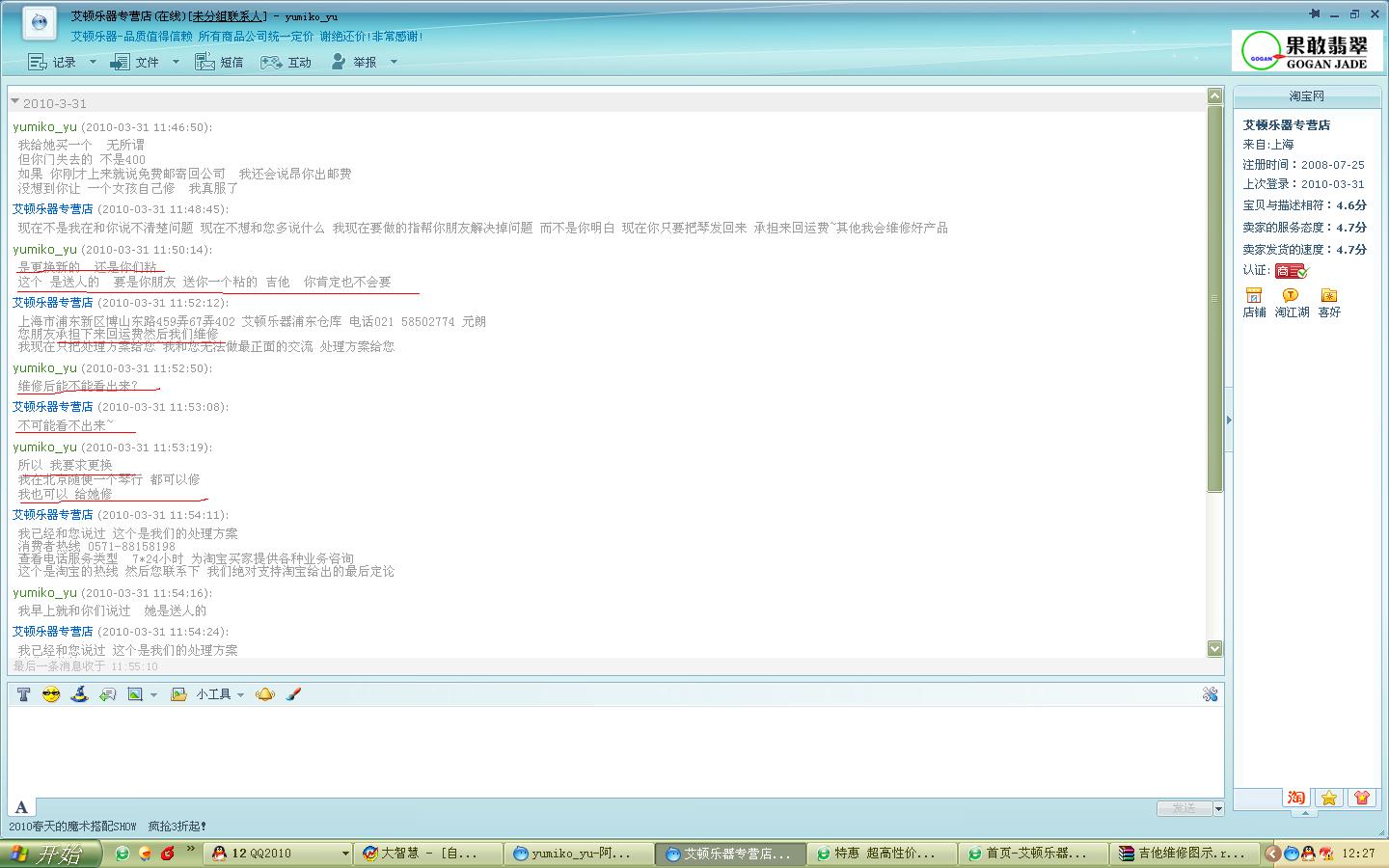Click the paintbrush doodle icon
The height and width of the screenshot is (868, 1389).
294,694
